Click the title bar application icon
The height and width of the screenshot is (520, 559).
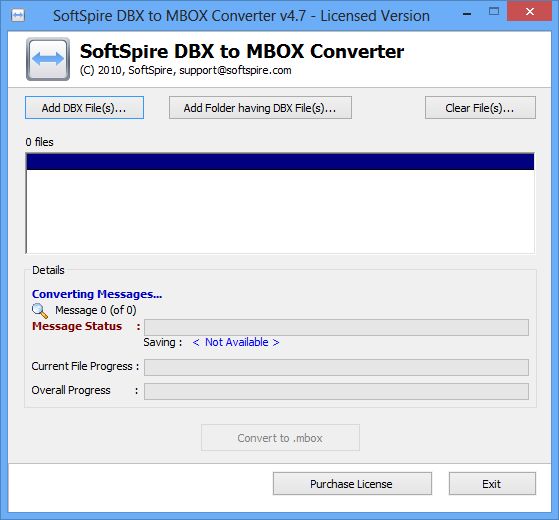[x=18, y=15]
